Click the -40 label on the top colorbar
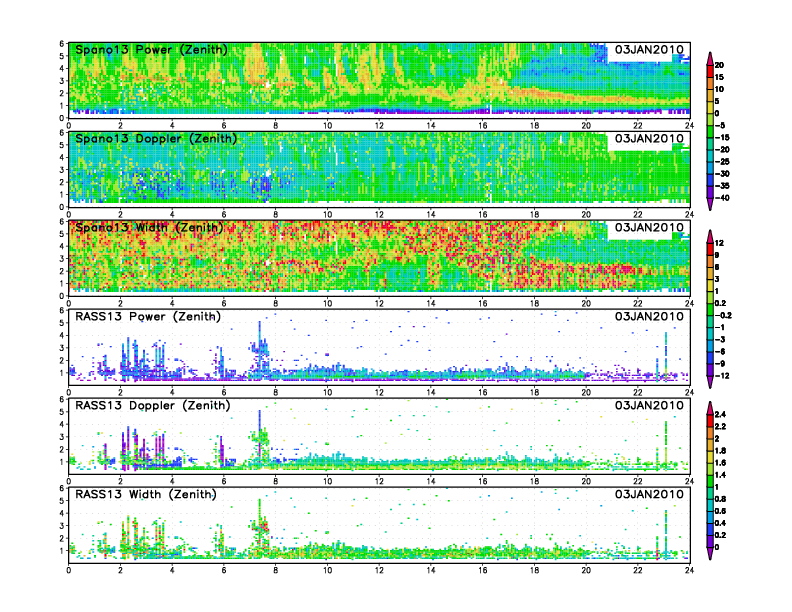Screen dimensions: 792x612 click(x=722, y=198)
